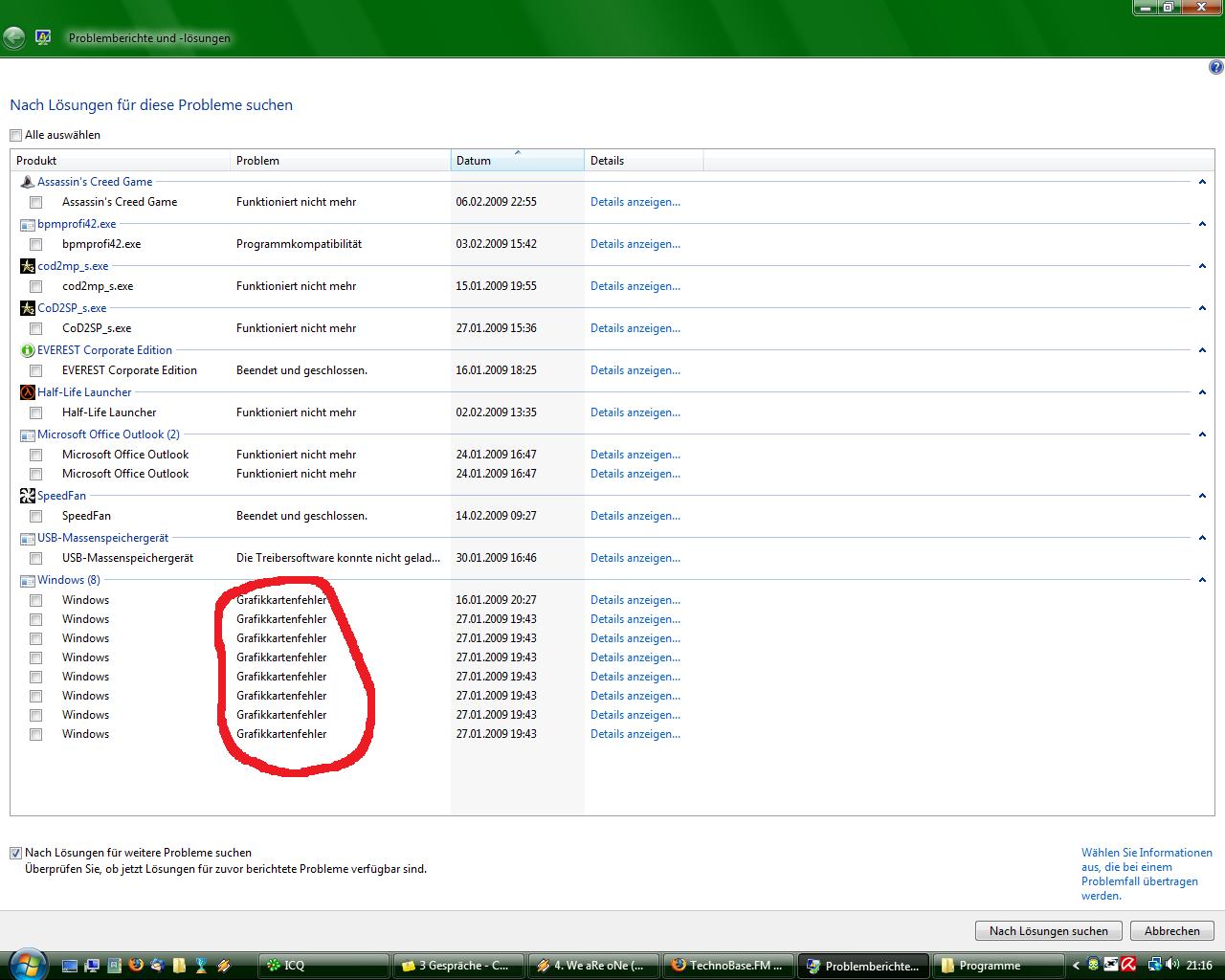The width and height of the screenshot is (1225, 980).
Task: Open Details anzeigen for USB-Massenspeichergerät
Action: click(635, 558)
